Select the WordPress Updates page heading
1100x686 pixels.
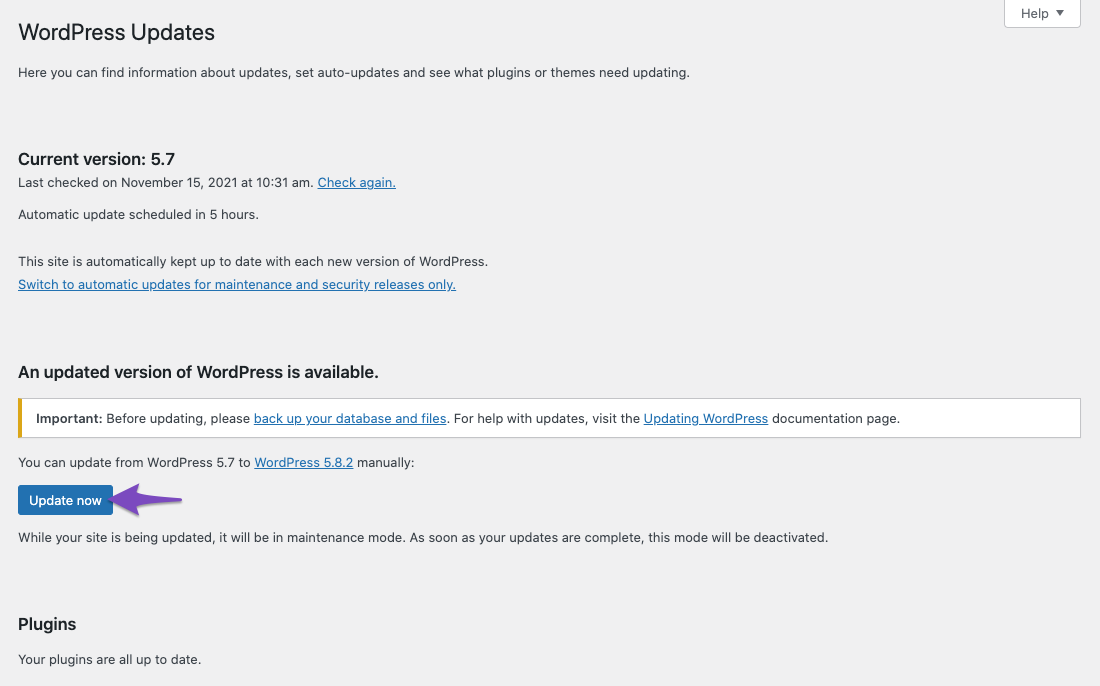(x=116, y=32)
